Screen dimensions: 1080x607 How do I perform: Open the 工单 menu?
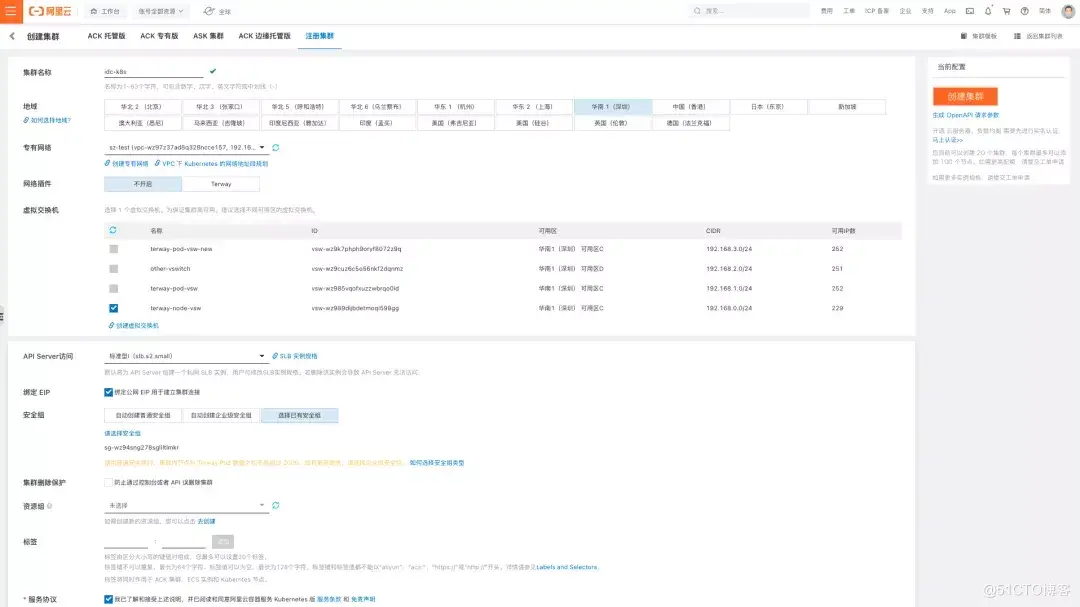click(x=849, y=11)
